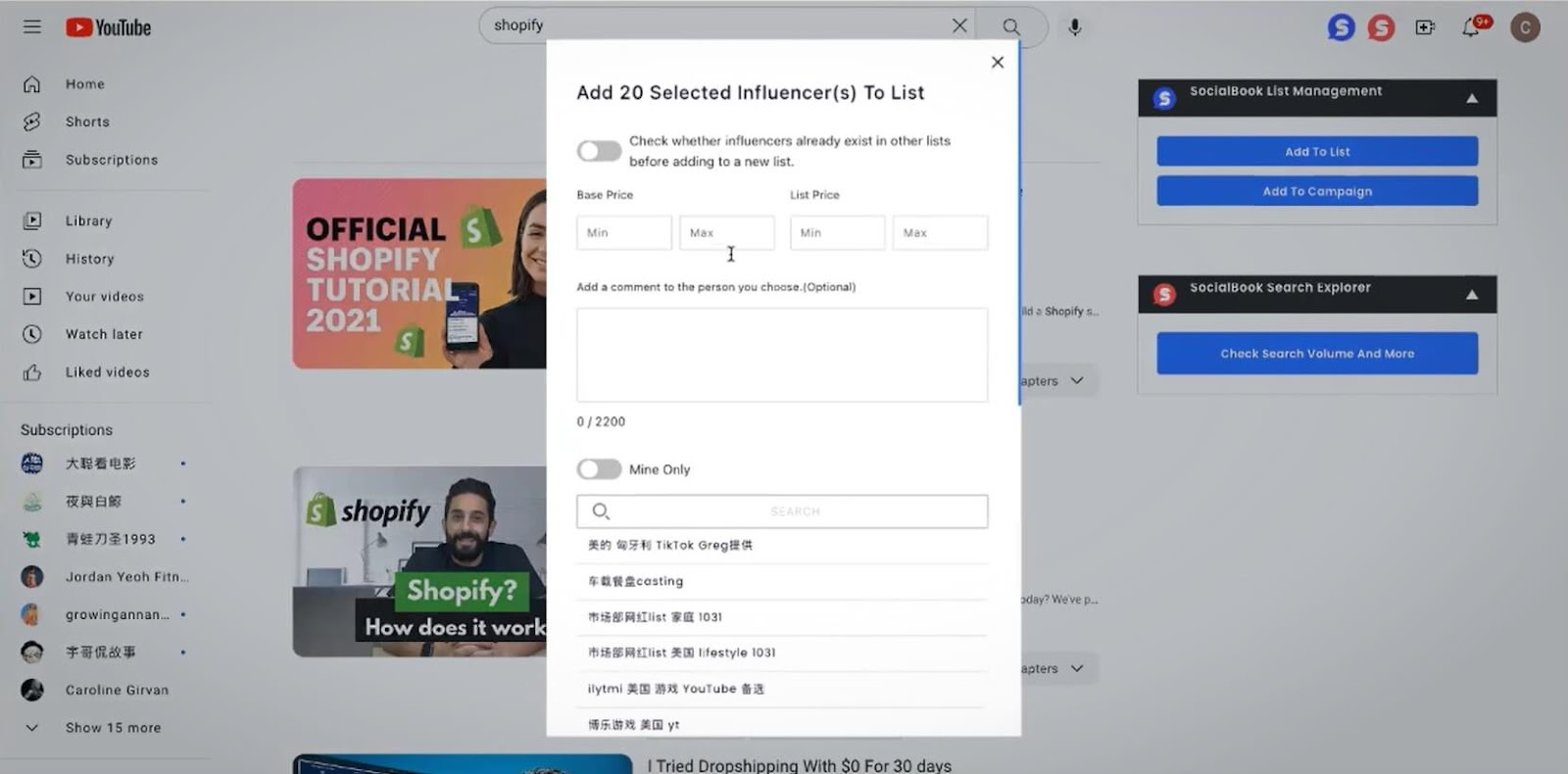Go to the YouTube logo home link
The height and width of the screenshot is (774, 1568).
(x=109, y=27)
